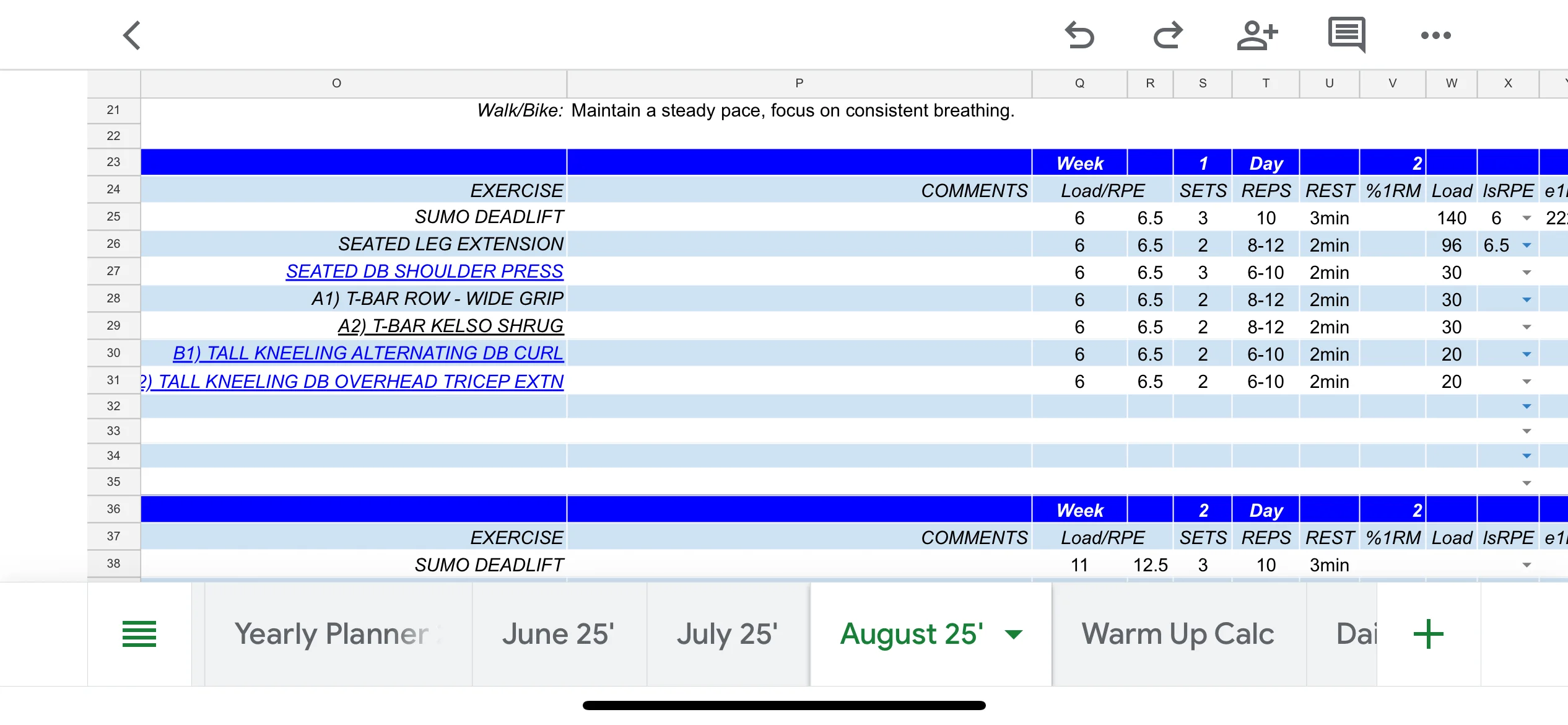Screen dimensions: 1568x725
Task: Click the undo icon
Action: point(1079,35)
